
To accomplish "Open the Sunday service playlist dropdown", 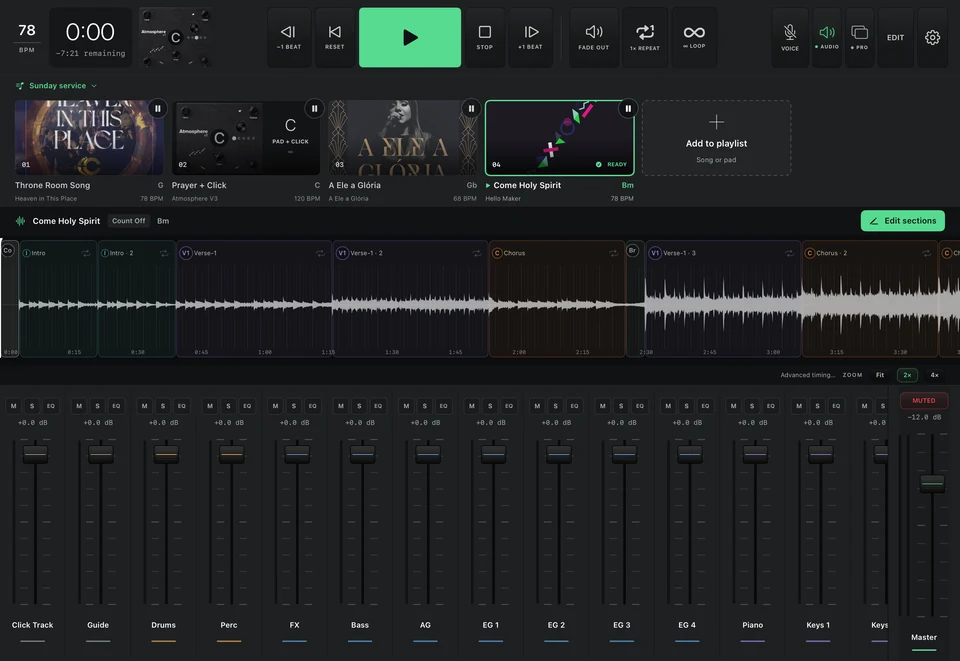I will click(x=56, y=86).
